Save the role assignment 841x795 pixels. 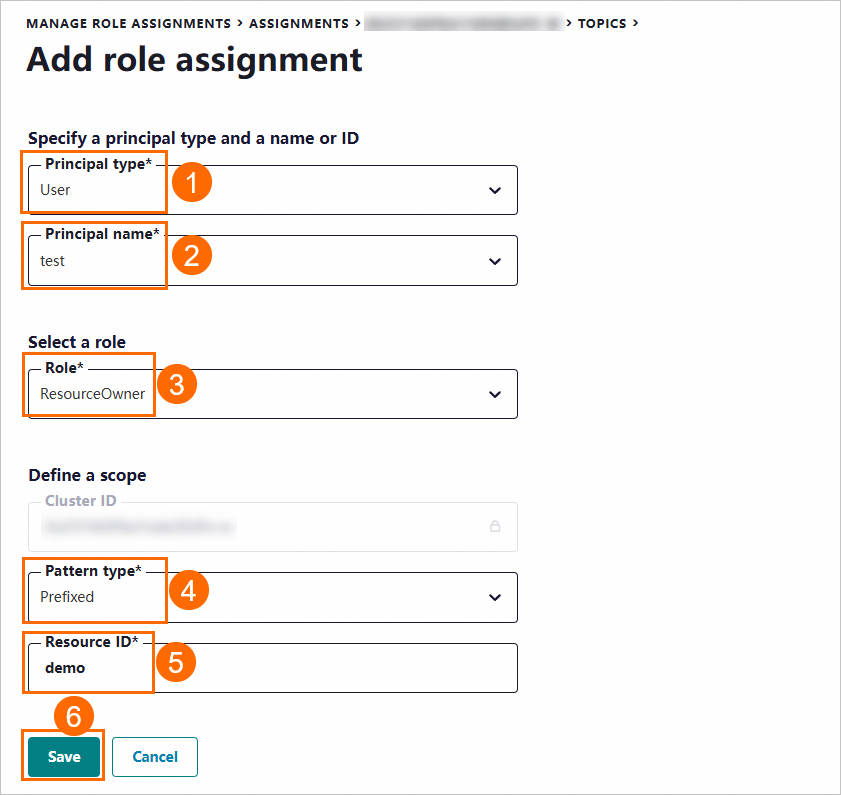coord(64,757)
